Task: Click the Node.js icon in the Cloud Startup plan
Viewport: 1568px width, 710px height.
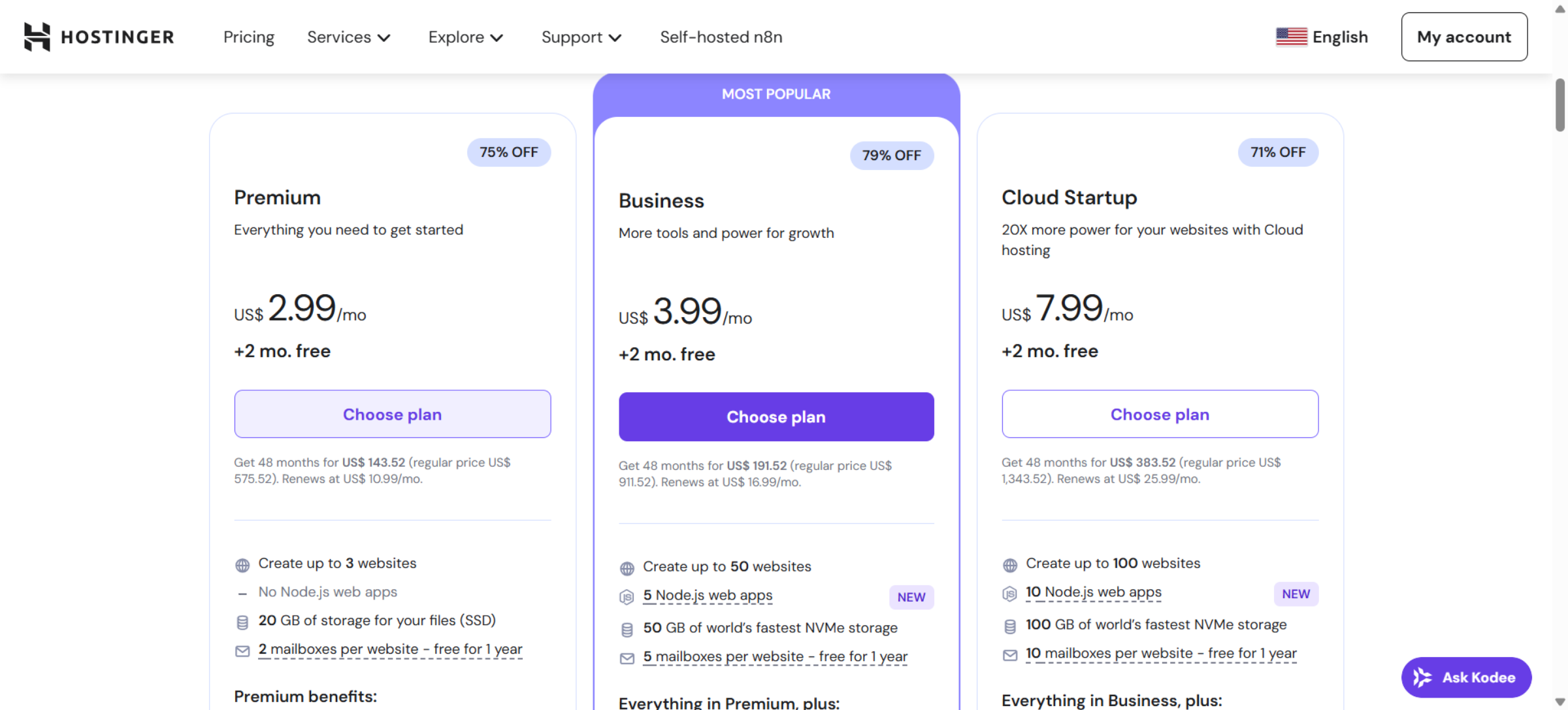Action: pyautogui.click(x=1009, y=593)
